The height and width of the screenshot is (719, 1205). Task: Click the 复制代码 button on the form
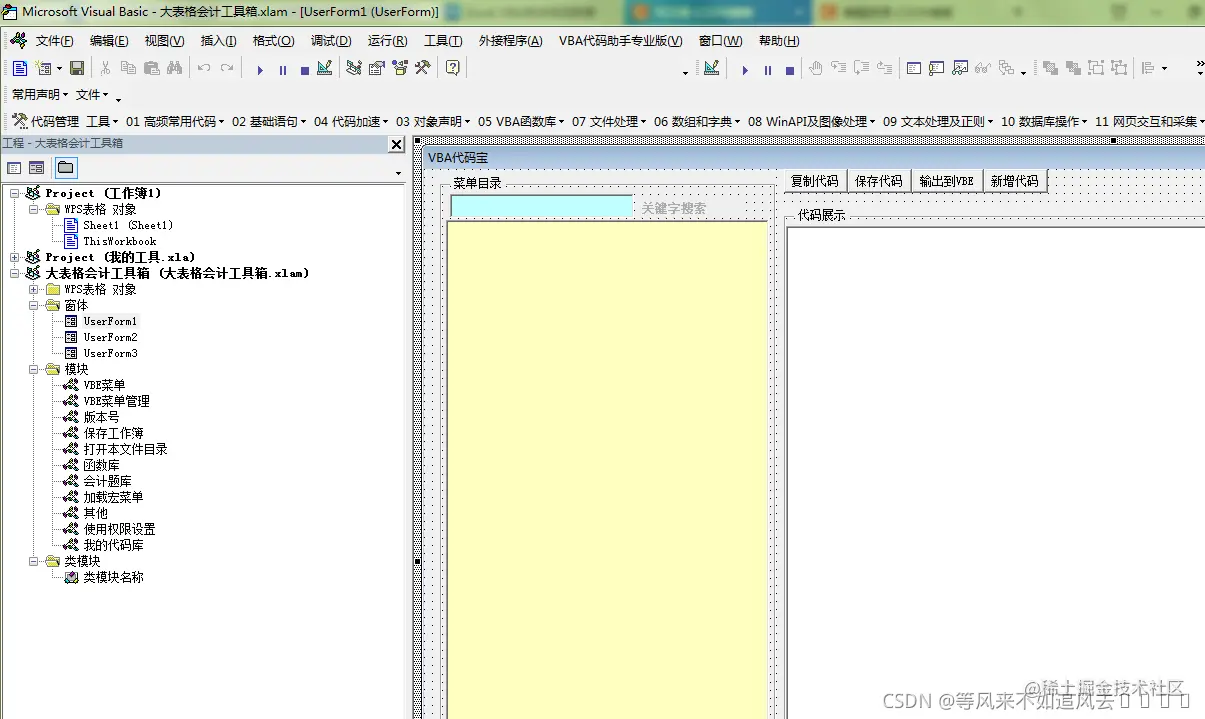[815, 181]
